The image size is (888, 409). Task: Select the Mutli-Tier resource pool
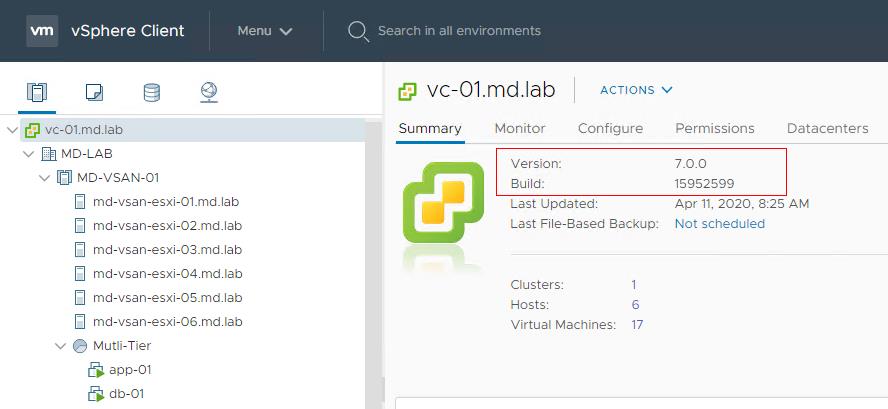[x=122, y=346]
